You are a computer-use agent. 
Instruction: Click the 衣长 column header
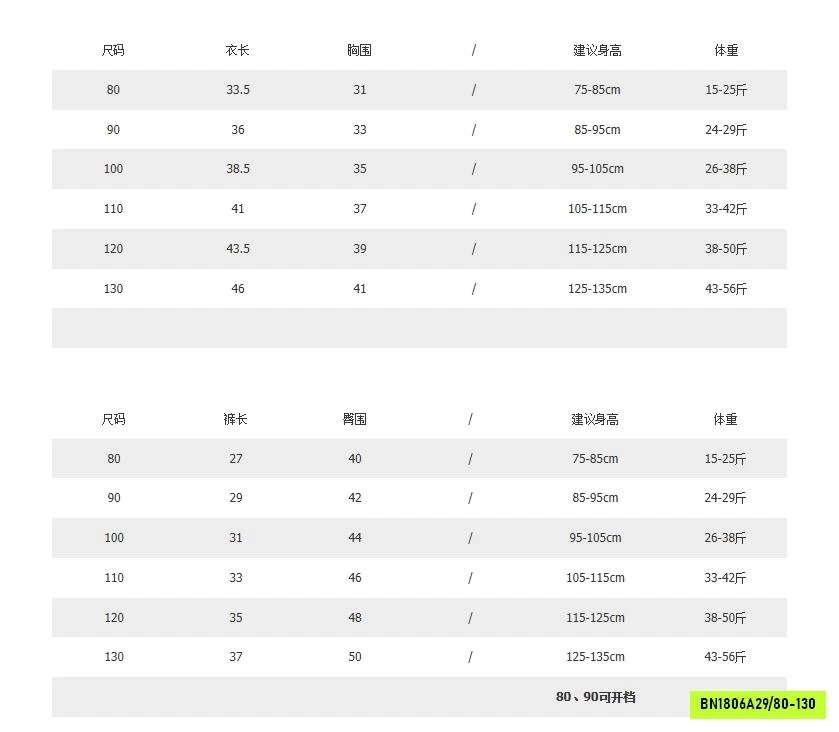(238, 50)
